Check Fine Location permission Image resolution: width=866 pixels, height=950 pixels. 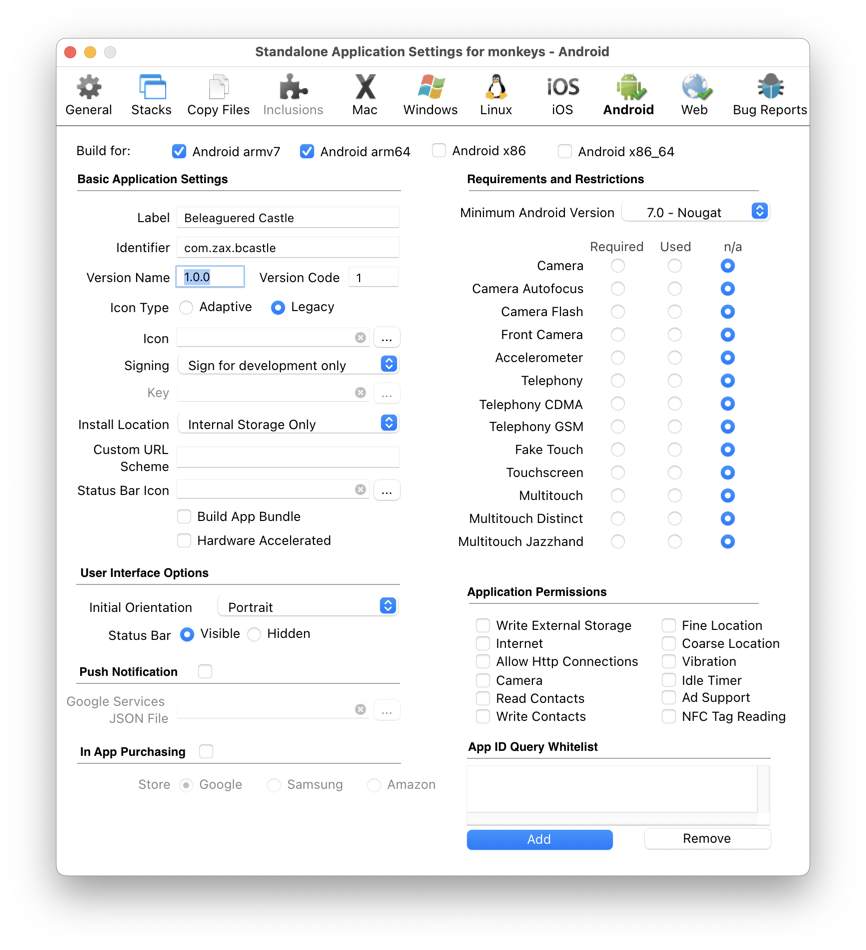click(669, 625)
